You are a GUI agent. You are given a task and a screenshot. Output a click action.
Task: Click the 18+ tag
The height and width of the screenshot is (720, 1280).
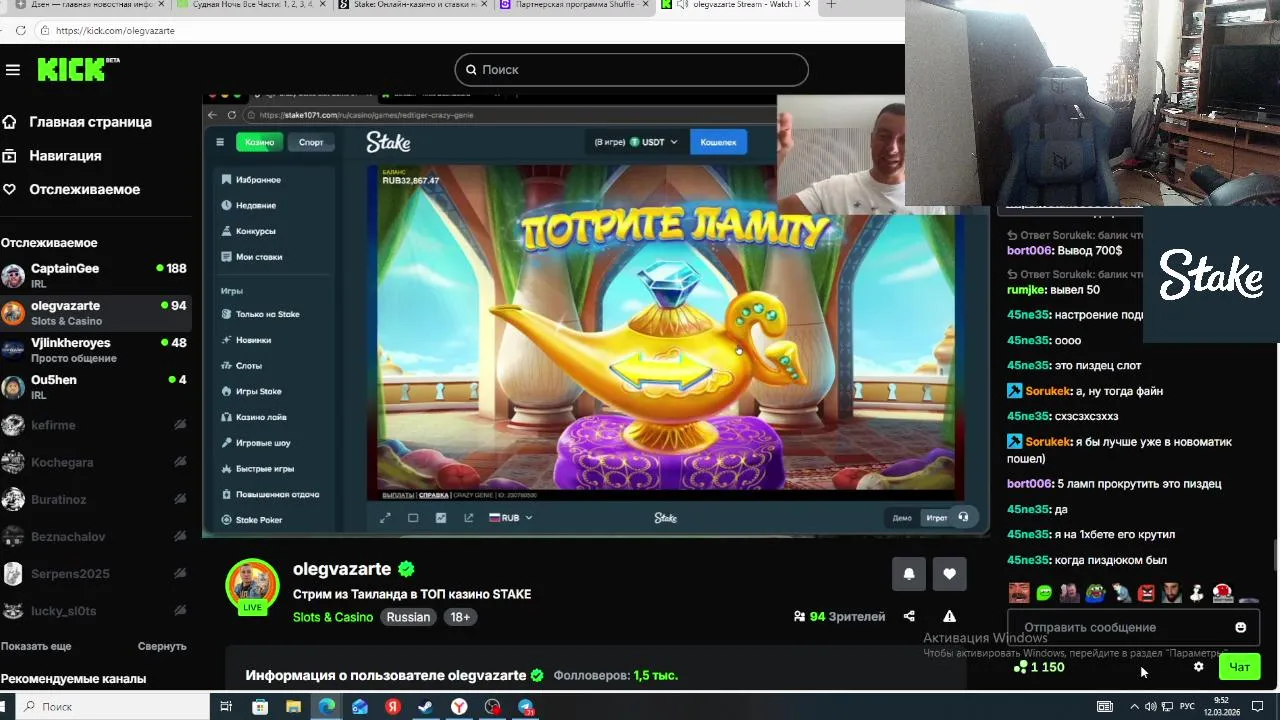tap(460, 617)
